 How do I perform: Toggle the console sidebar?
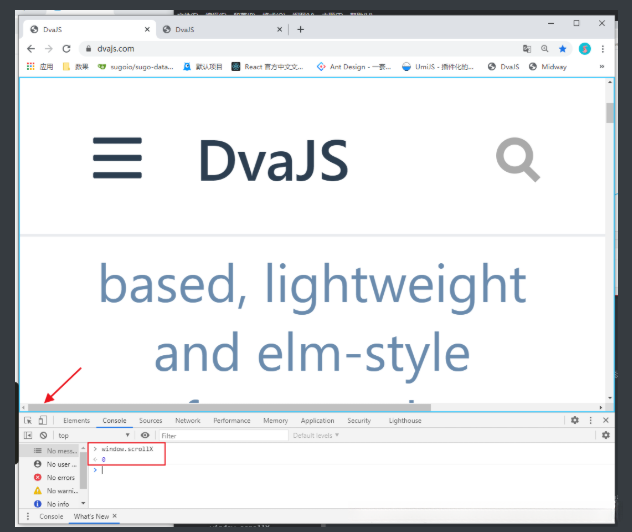pos(28,435)
